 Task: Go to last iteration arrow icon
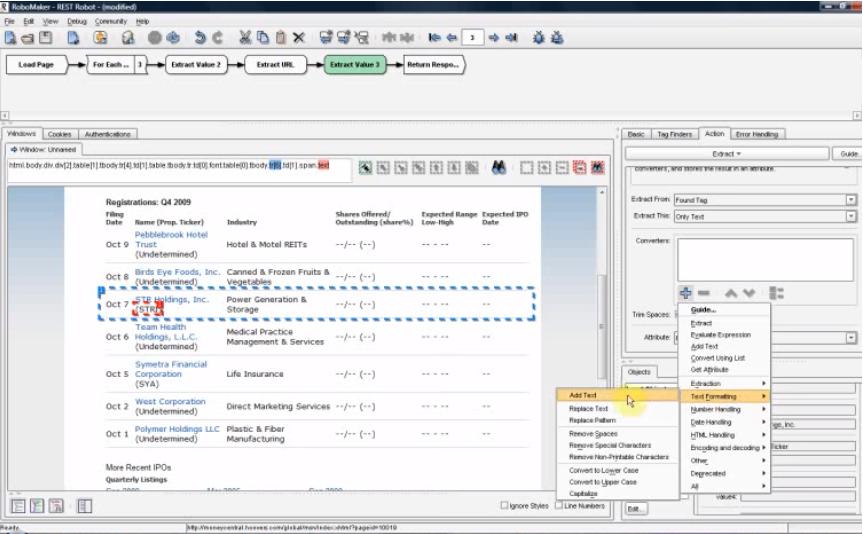tap(511, 37)
